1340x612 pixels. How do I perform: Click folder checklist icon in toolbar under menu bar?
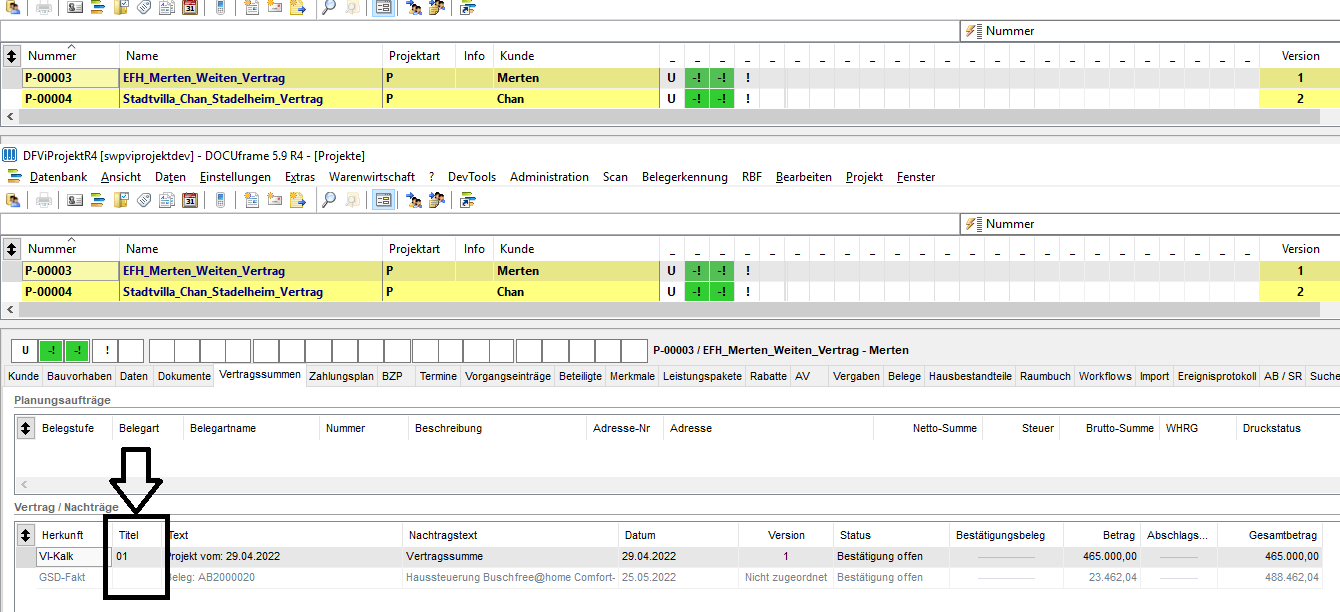coord(121,200)
